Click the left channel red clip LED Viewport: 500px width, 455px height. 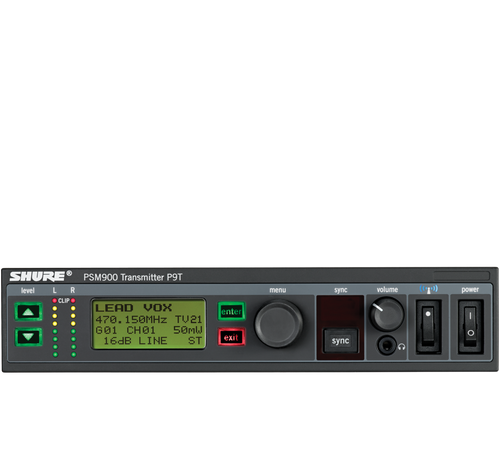tap(55, 301)
